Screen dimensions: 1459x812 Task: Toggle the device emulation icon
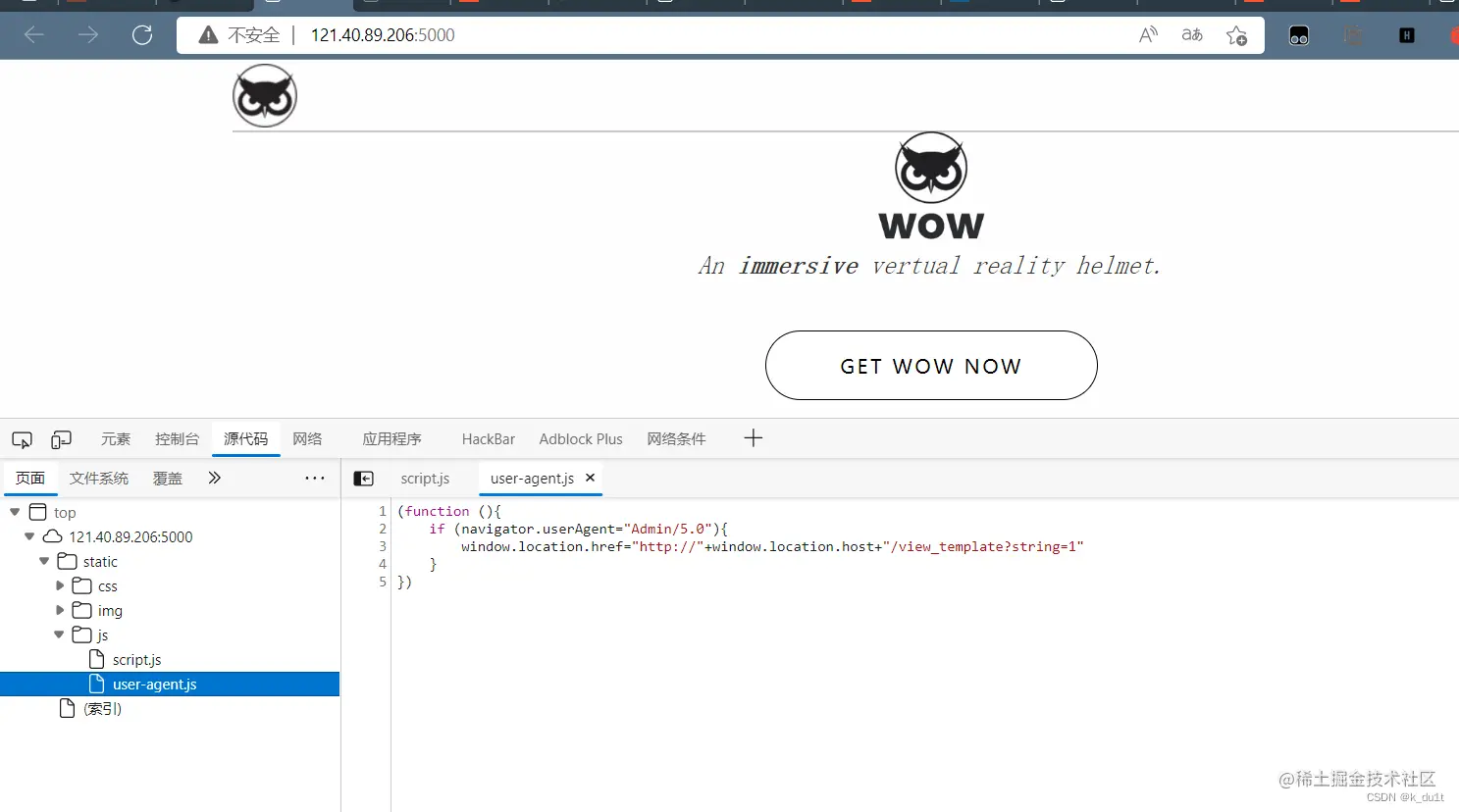pos(61,439)
